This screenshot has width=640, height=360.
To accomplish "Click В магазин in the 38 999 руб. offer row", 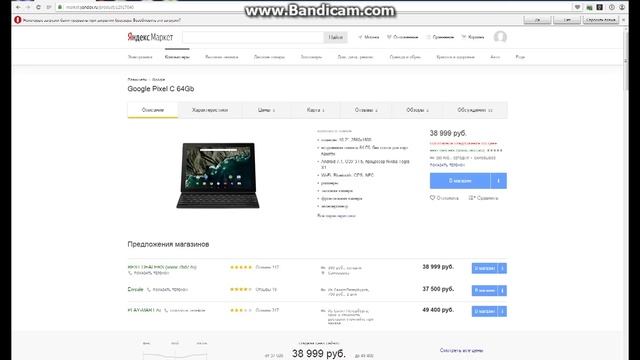I will (x=485, y=268).
